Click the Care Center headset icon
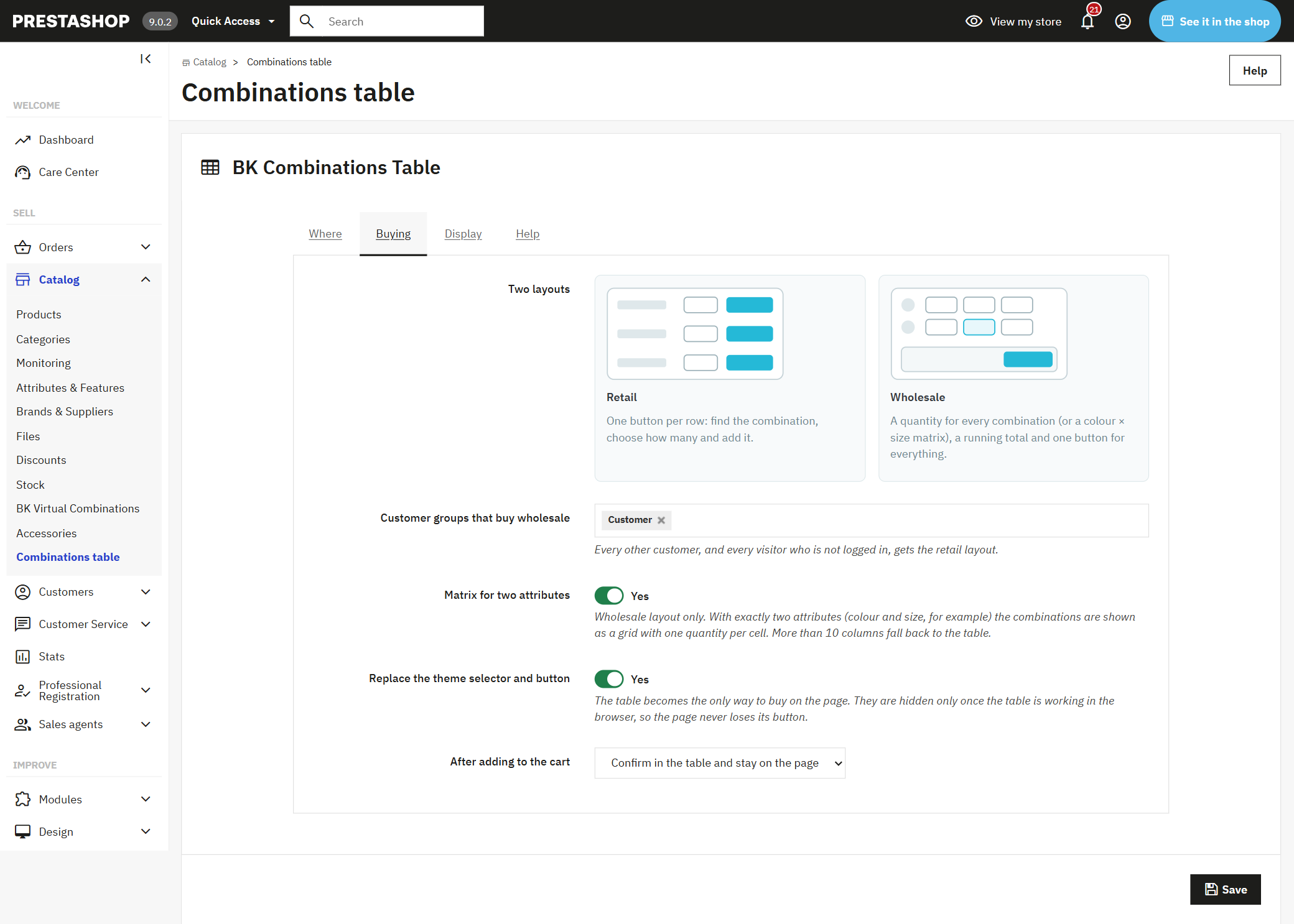This screenshot has height=924, width=1294. [23, 172]
